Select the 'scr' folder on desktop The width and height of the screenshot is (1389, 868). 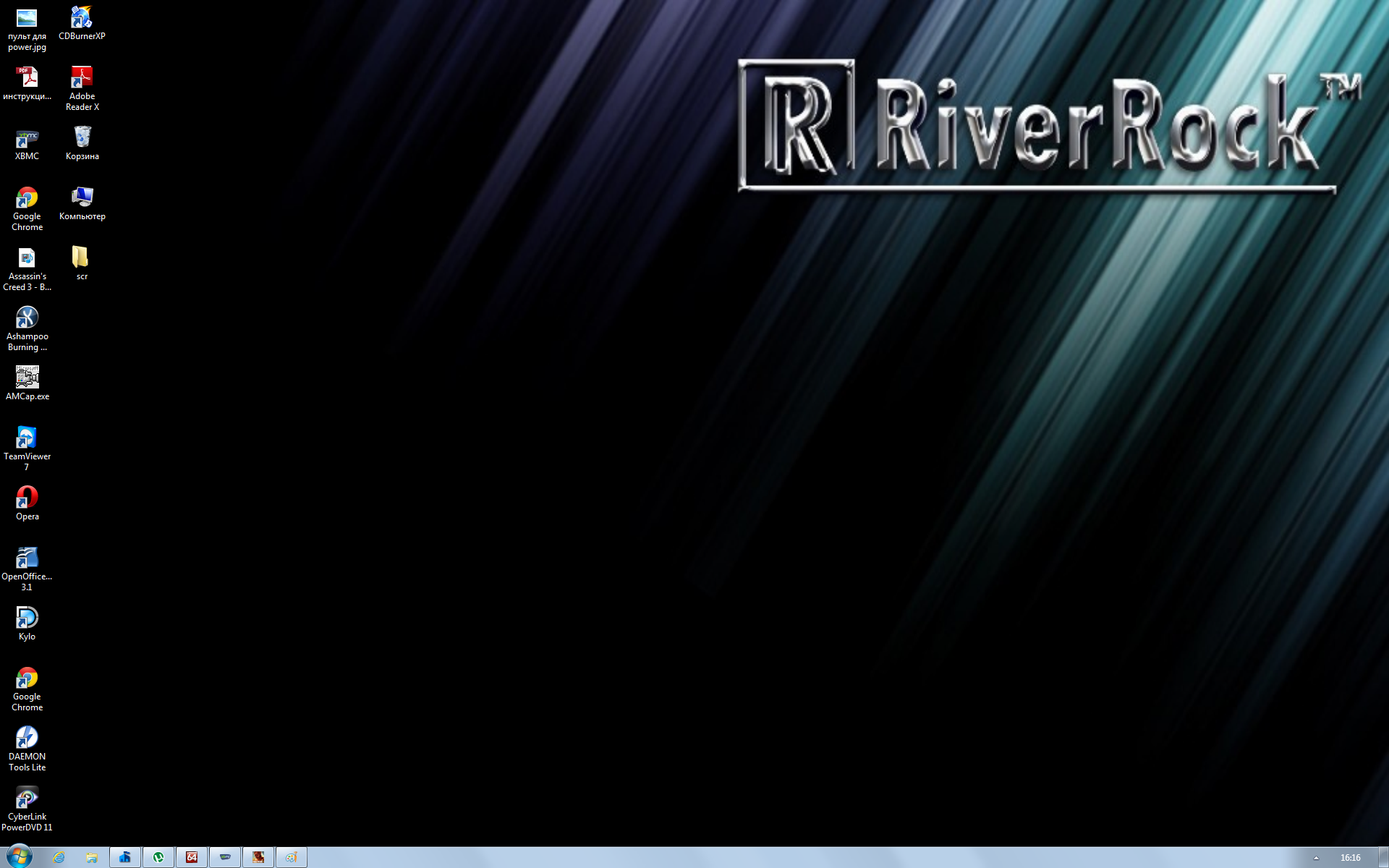pos(82,263)
